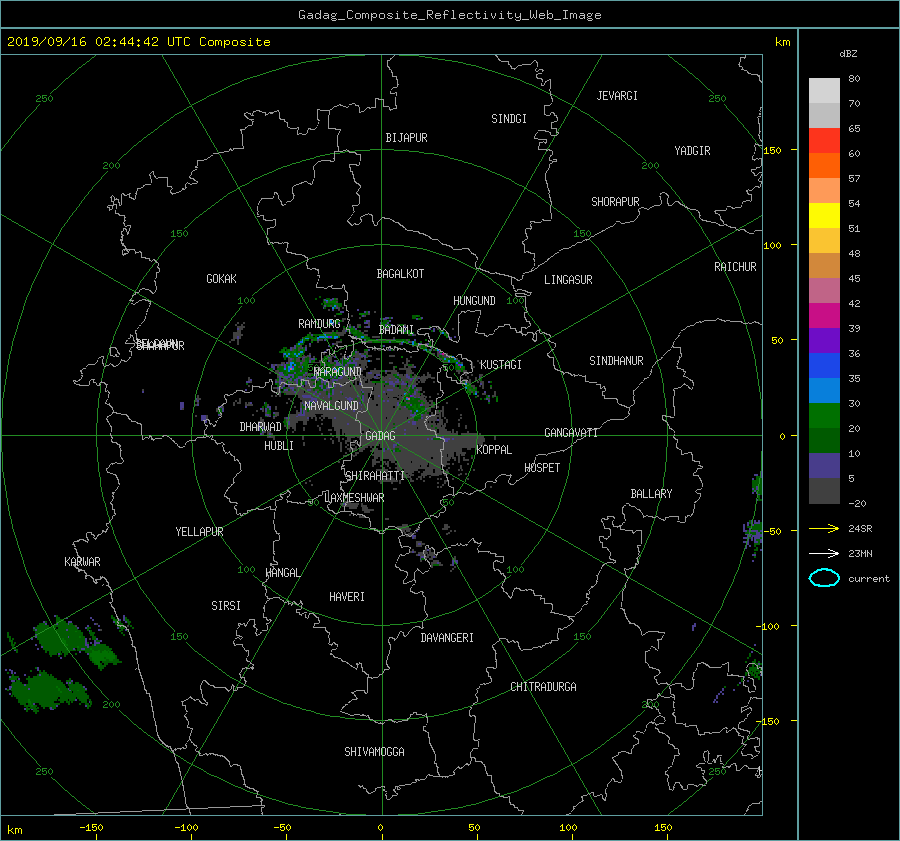Click the RAMDURG city label

click(319, 324)
